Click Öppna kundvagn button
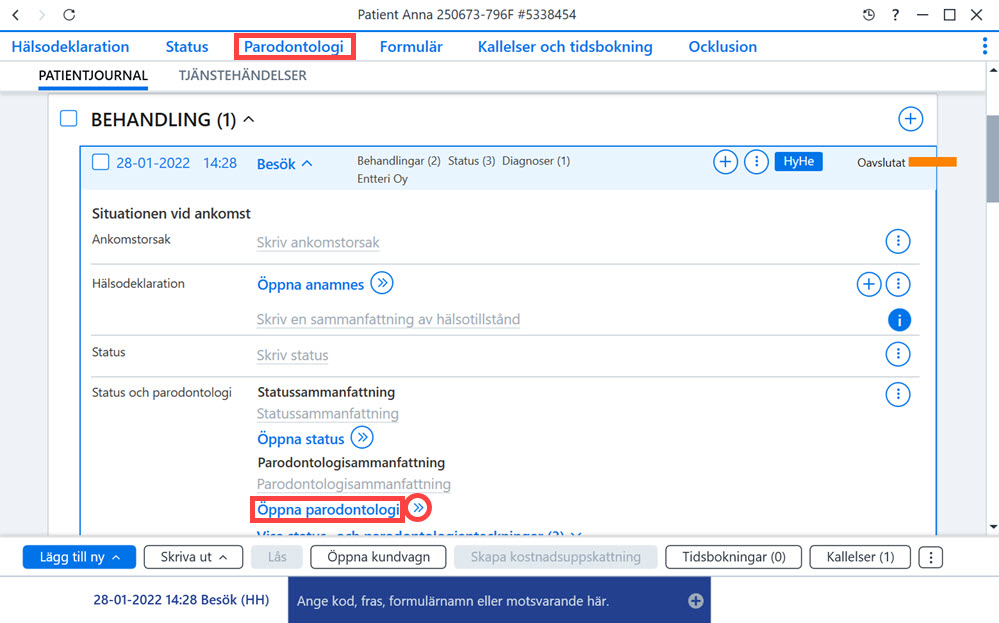 tap(378, 557)
